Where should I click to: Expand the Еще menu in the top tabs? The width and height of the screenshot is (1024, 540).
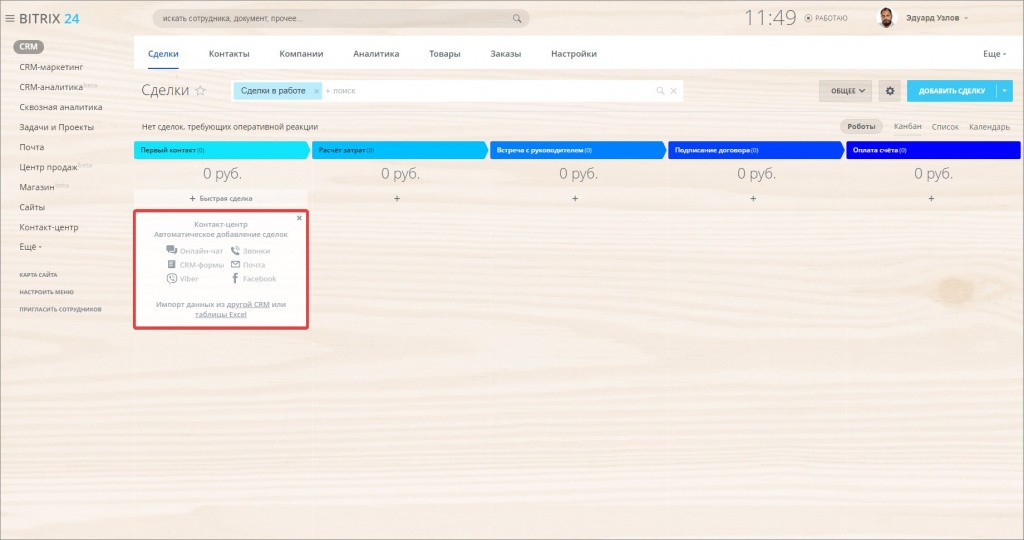(994, 54)
